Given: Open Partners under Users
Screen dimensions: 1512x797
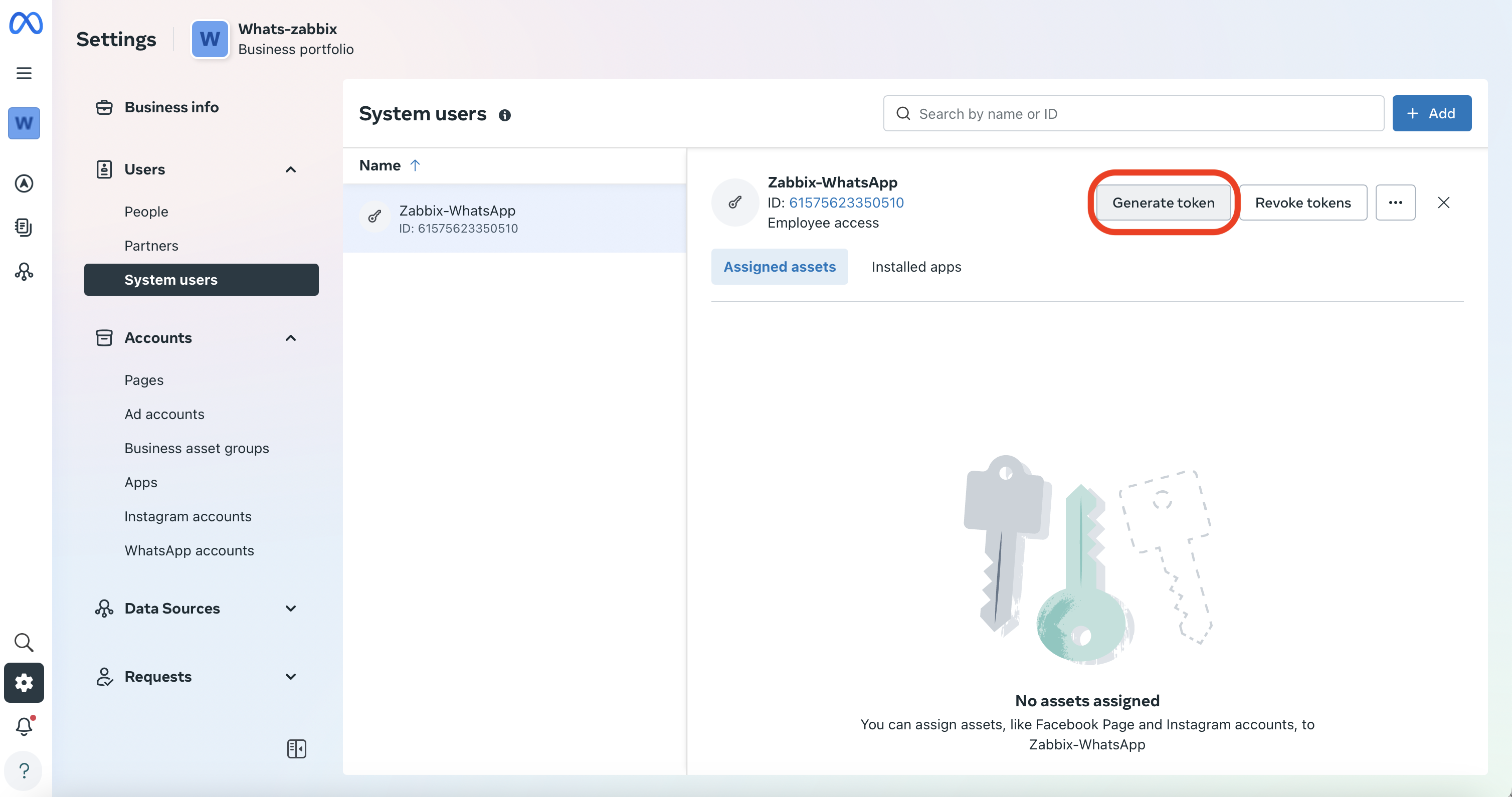Looking at the screenshot, I should pyautogui.click(x=151, y=246).
